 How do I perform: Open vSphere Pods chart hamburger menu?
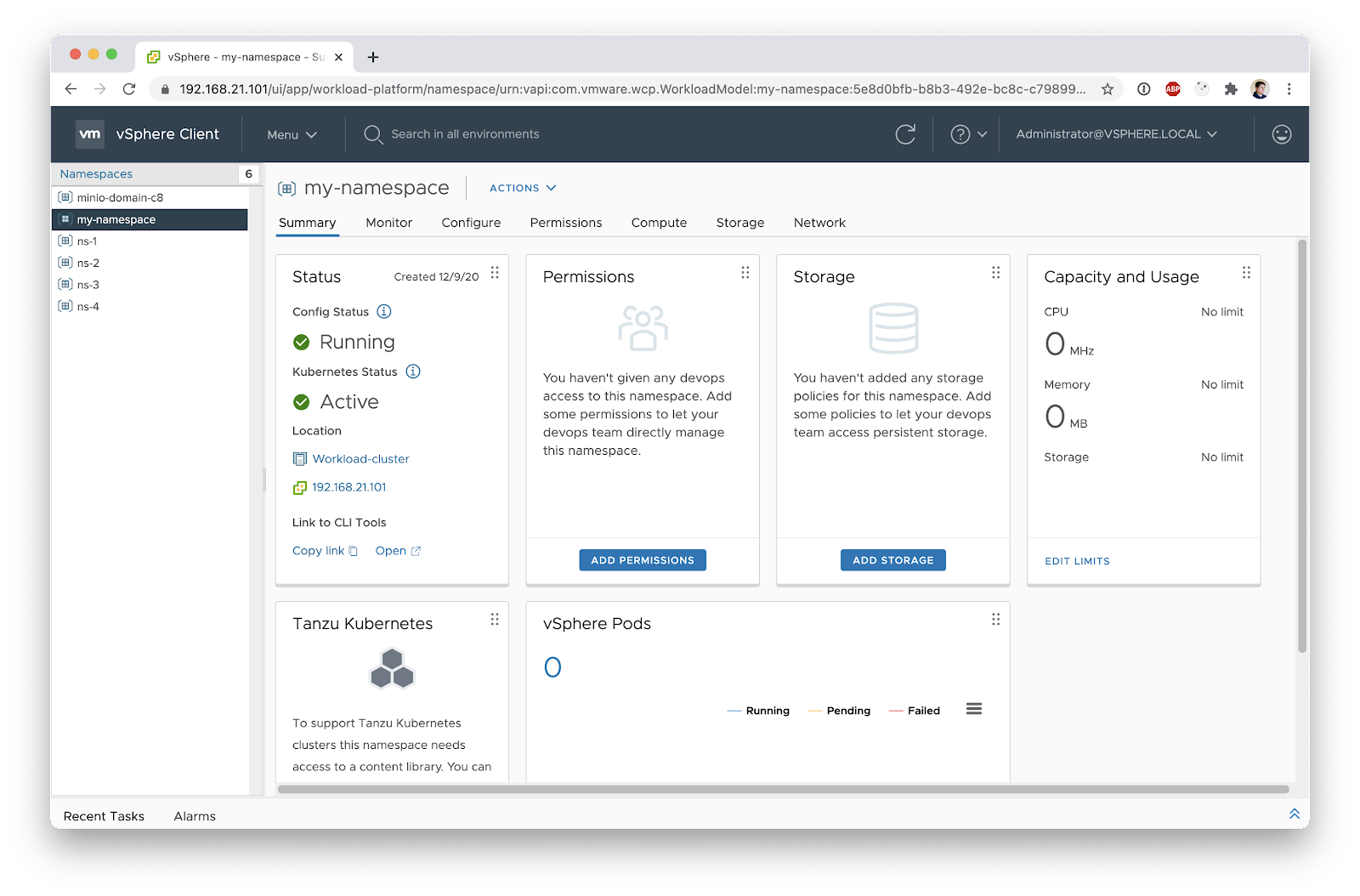point(974,709)
